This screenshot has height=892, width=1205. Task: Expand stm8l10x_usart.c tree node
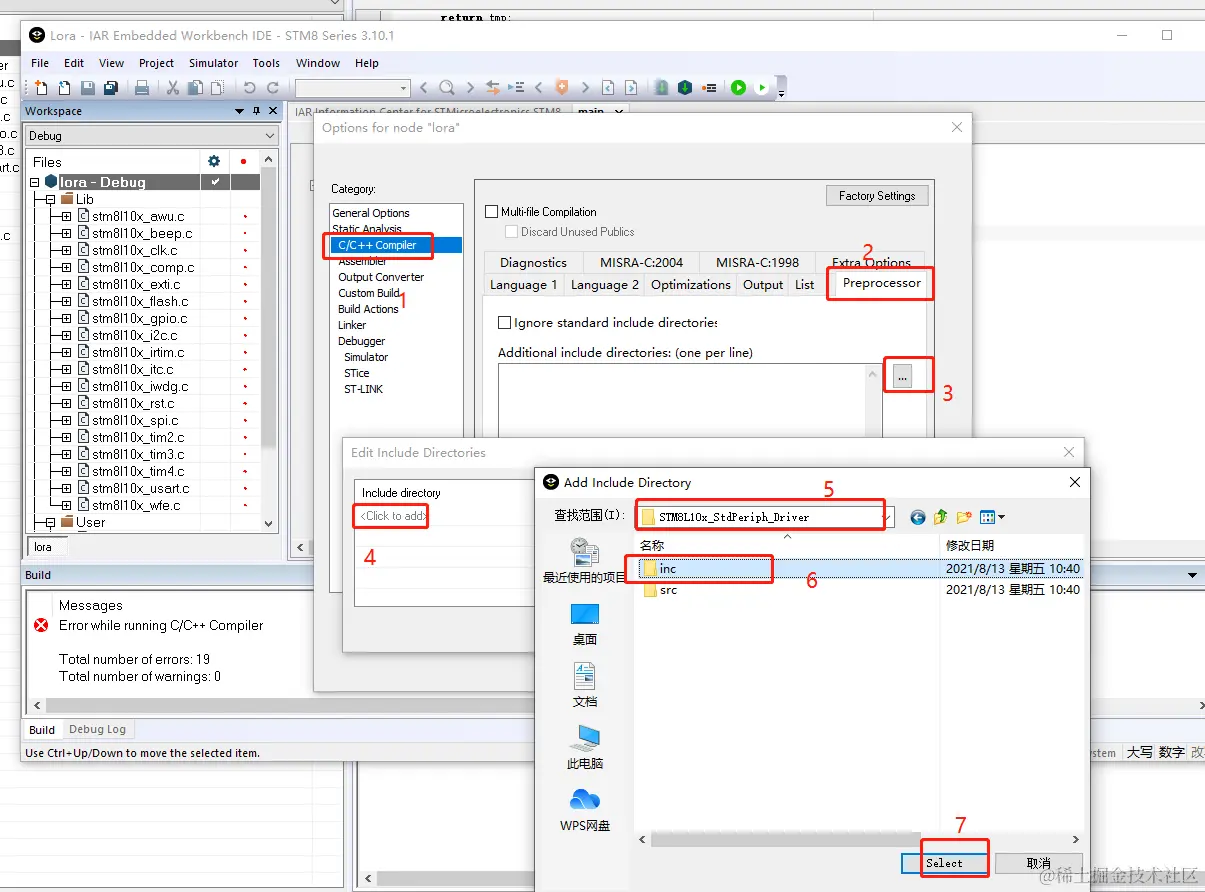(66, 488)
